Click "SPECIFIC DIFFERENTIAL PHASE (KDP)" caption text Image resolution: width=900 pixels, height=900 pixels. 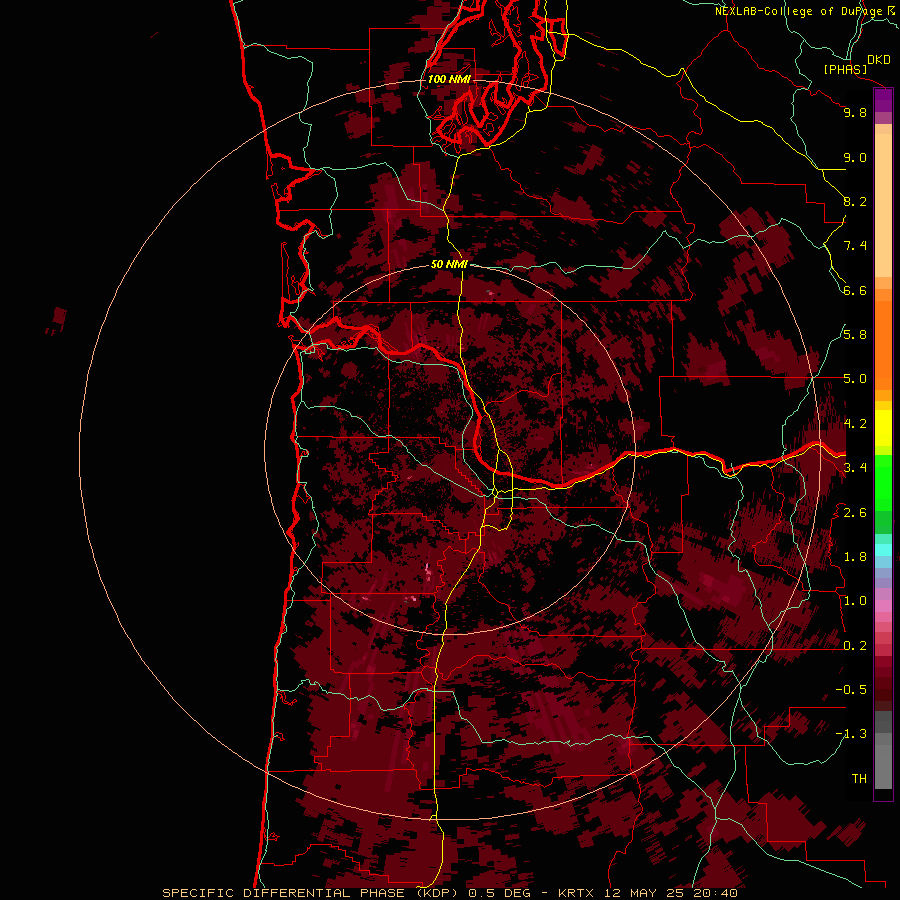tap(312, 893)
